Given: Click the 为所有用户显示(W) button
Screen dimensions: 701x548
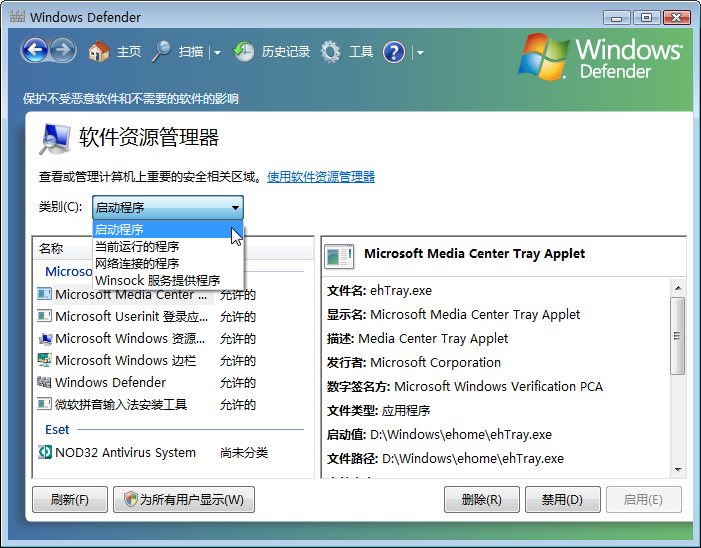Looking at the screenshot, I should pyautogui.click(x=184, y=499).
